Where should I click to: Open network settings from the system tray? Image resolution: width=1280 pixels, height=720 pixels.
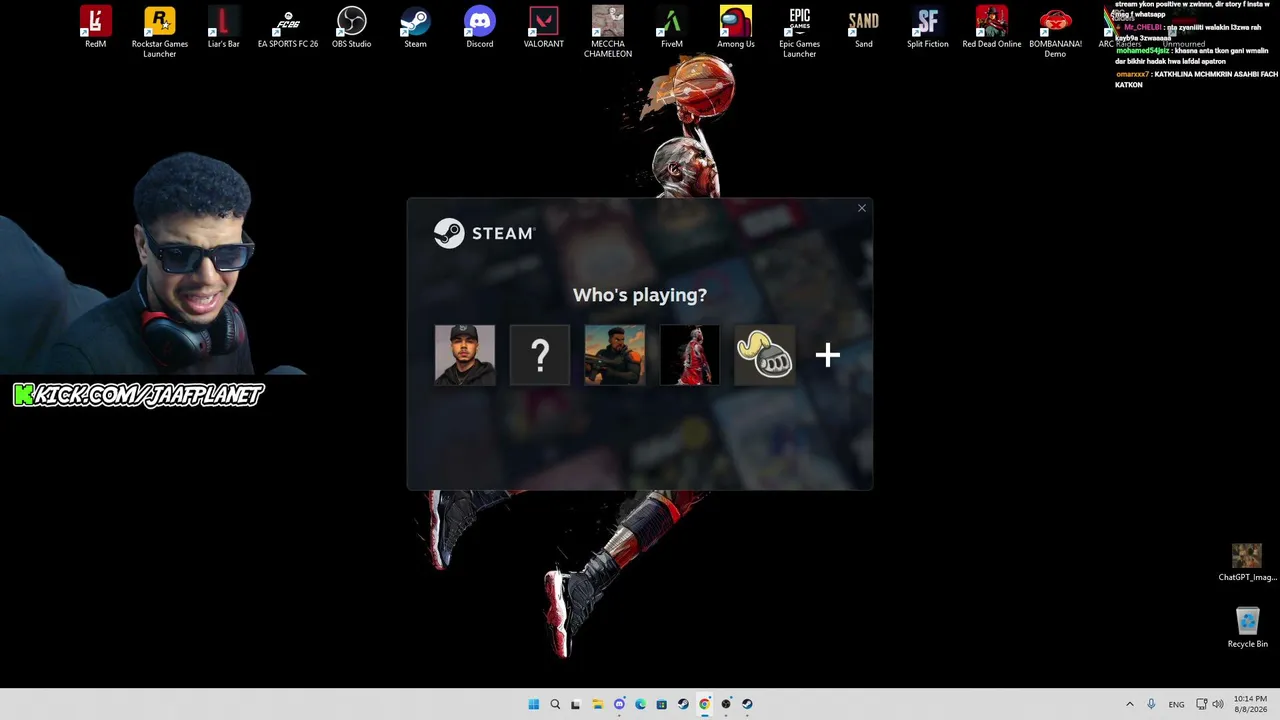(1201, 704)
